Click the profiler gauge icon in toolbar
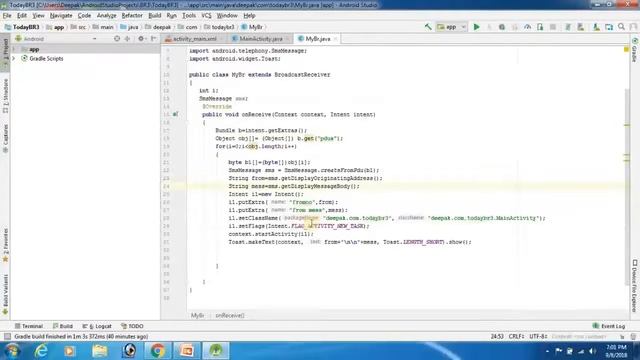This screenshot has width=640, height=360. pos(527,27)
